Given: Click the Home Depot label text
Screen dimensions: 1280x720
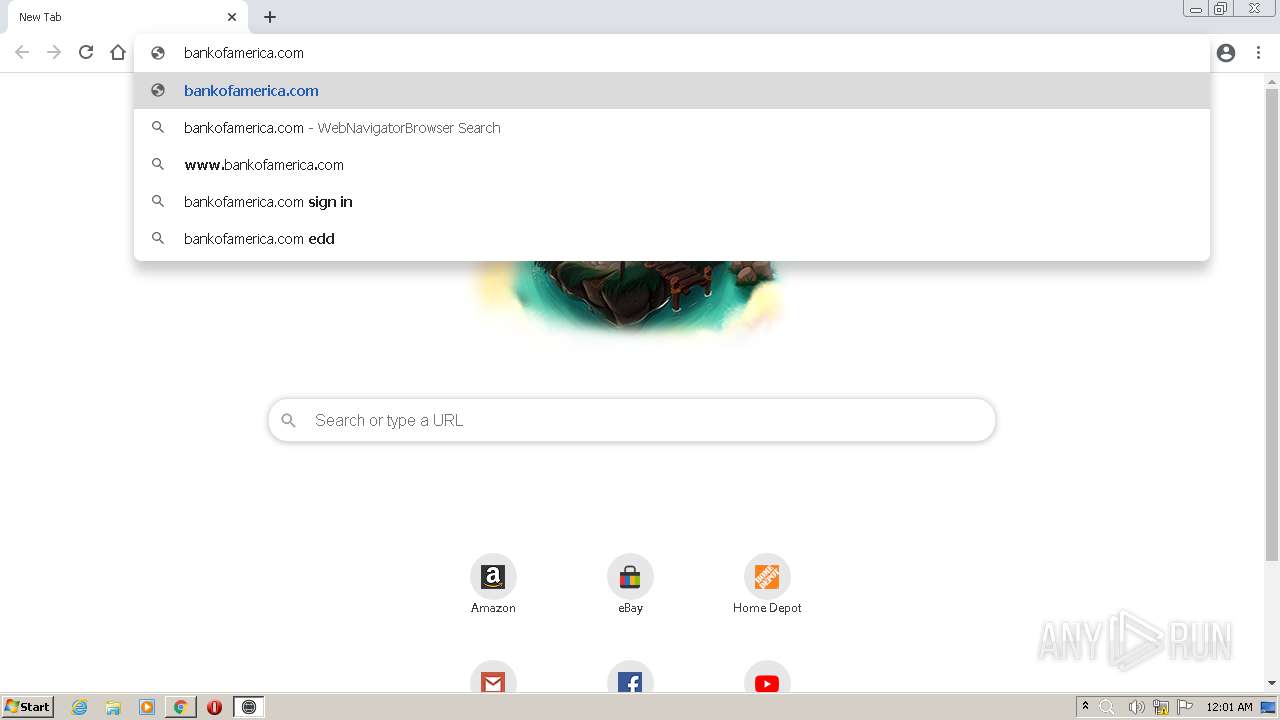Looking at the screenshot, I should pyautogui.click(x=767, y=608).
